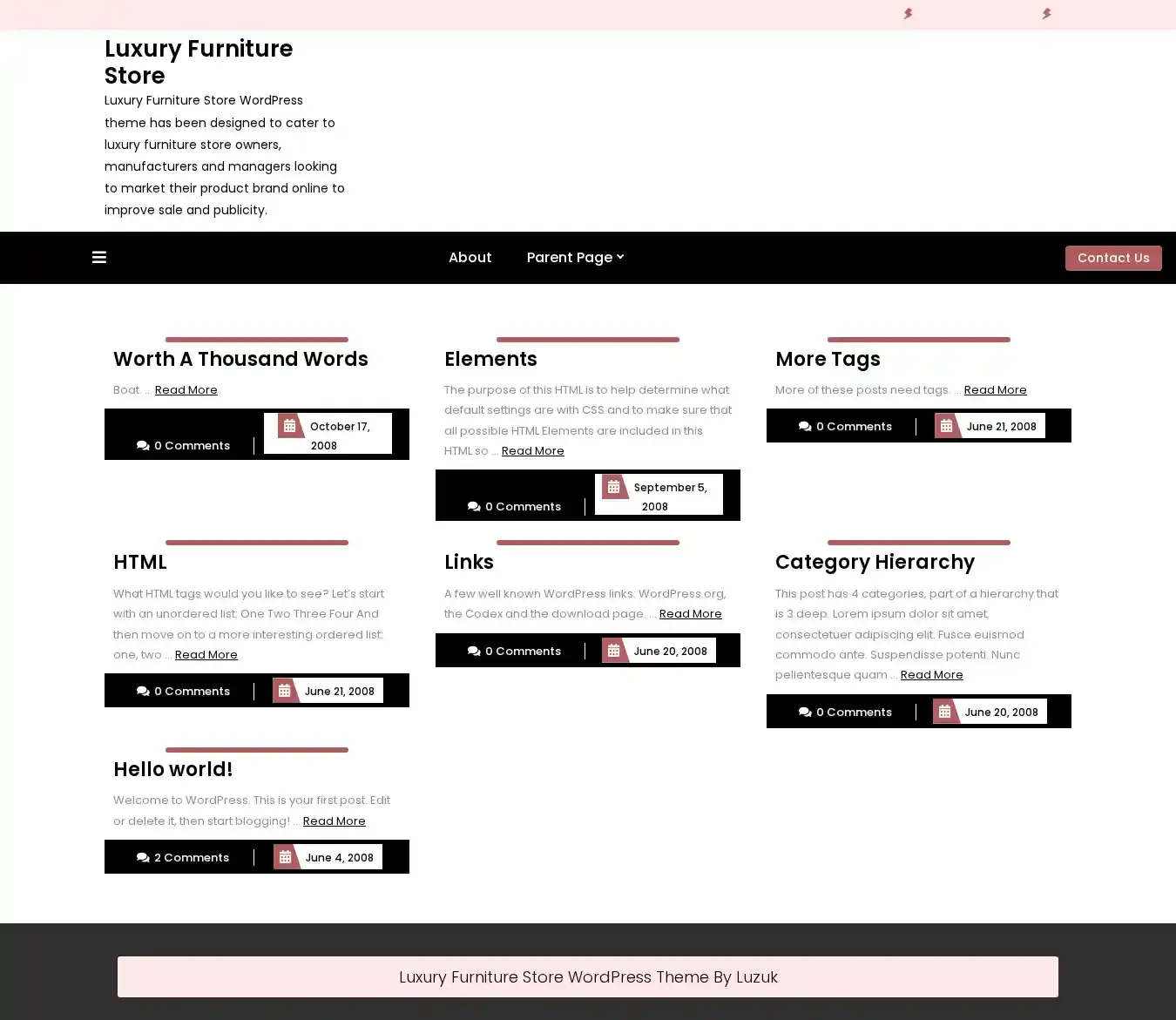Open the HTML post title

click(139, 562)
